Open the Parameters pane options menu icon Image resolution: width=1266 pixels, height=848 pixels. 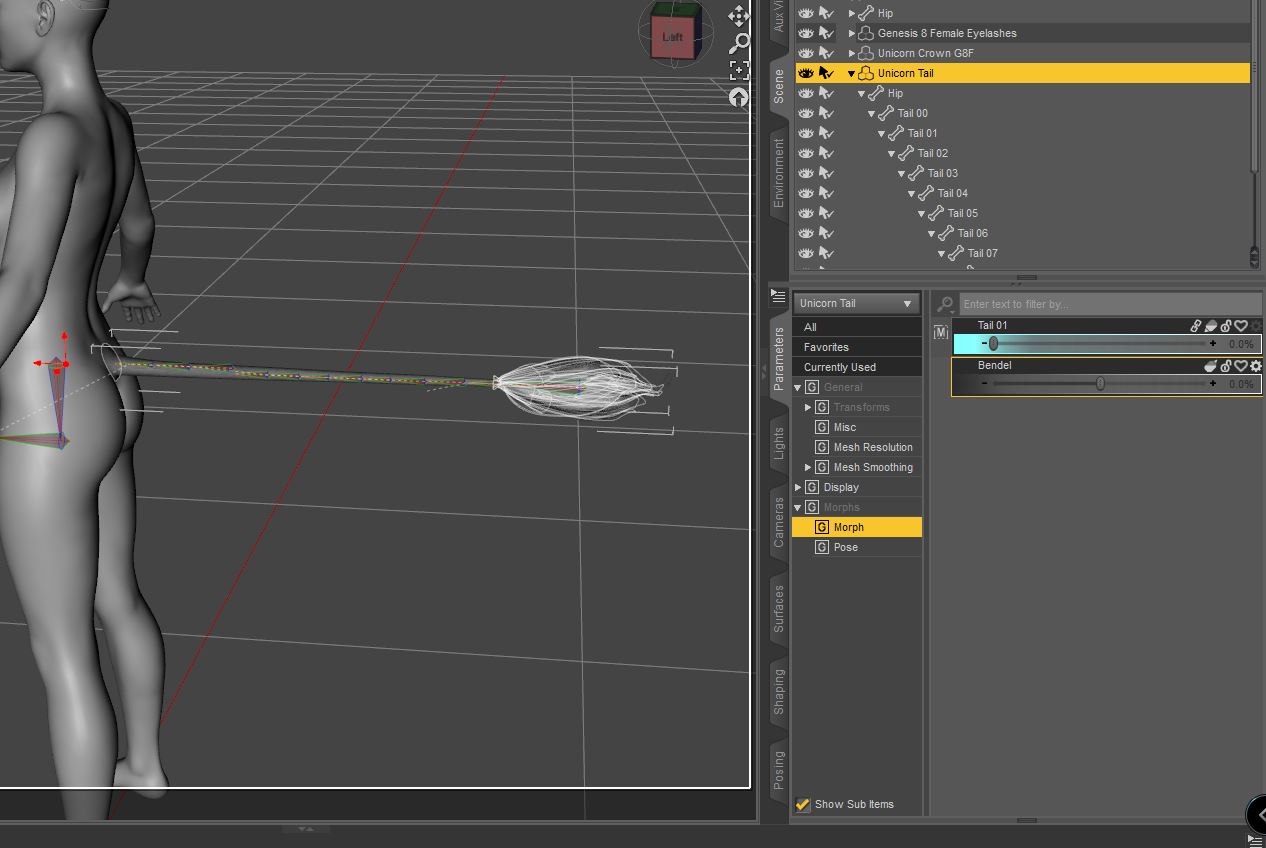coord(778,296)
